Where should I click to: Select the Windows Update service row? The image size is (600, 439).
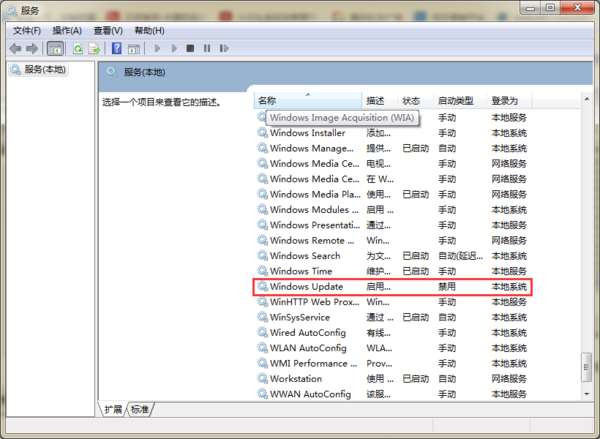click(x=392, y=287)
